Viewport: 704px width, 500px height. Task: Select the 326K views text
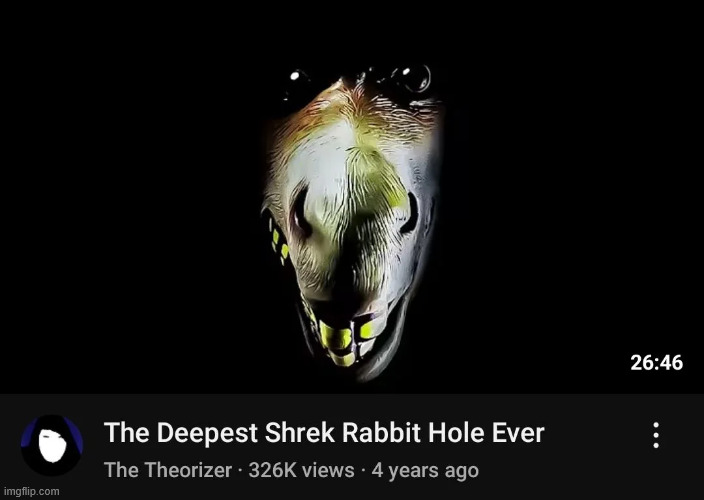pos(301,470)
